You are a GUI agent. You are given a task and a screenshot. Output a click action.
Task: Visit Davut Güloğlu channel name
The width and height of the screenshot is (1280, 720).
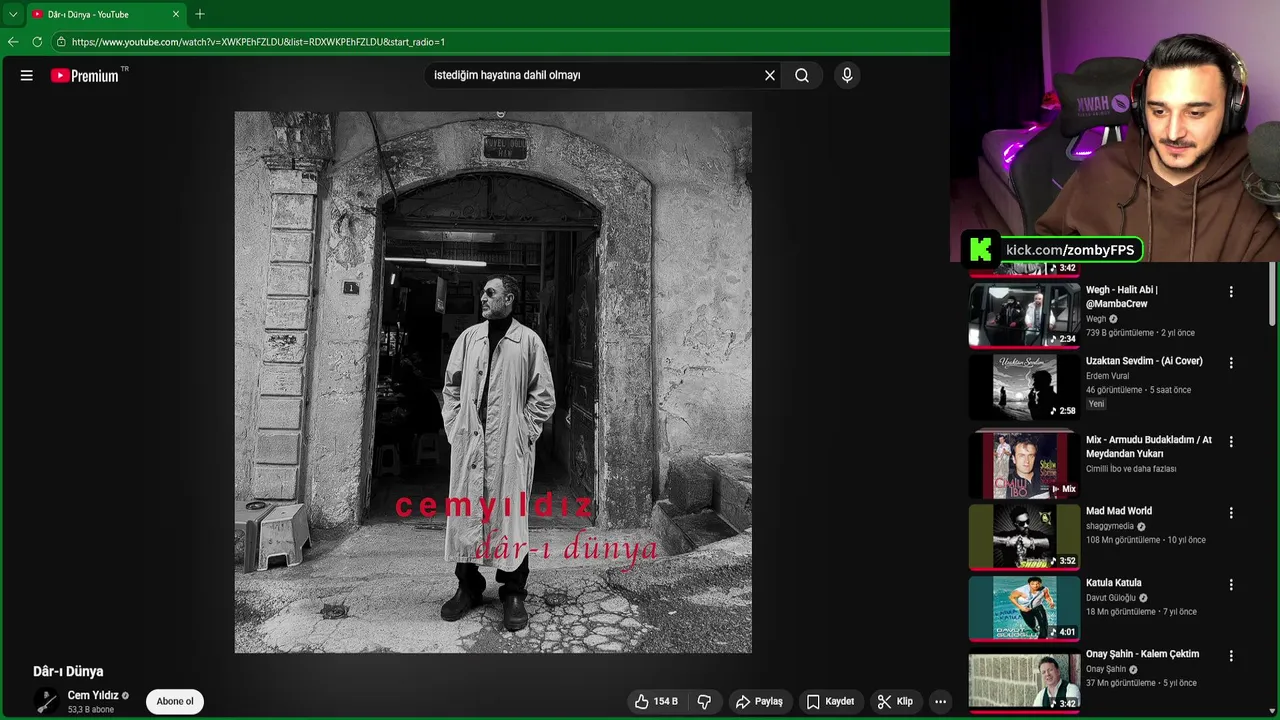1111,598
